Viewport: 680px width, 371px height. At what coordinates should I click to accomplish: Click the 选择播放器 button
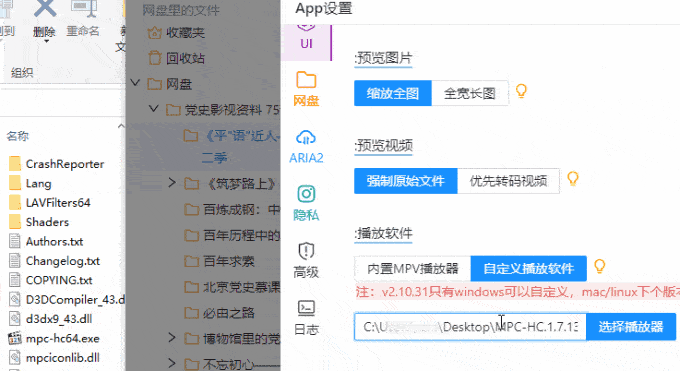pos(631,327)
